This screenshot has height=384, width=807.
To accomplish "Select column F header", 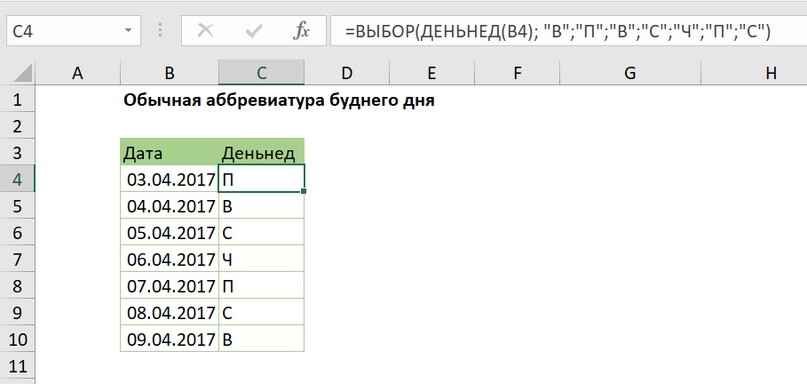I will coord(517,74).
